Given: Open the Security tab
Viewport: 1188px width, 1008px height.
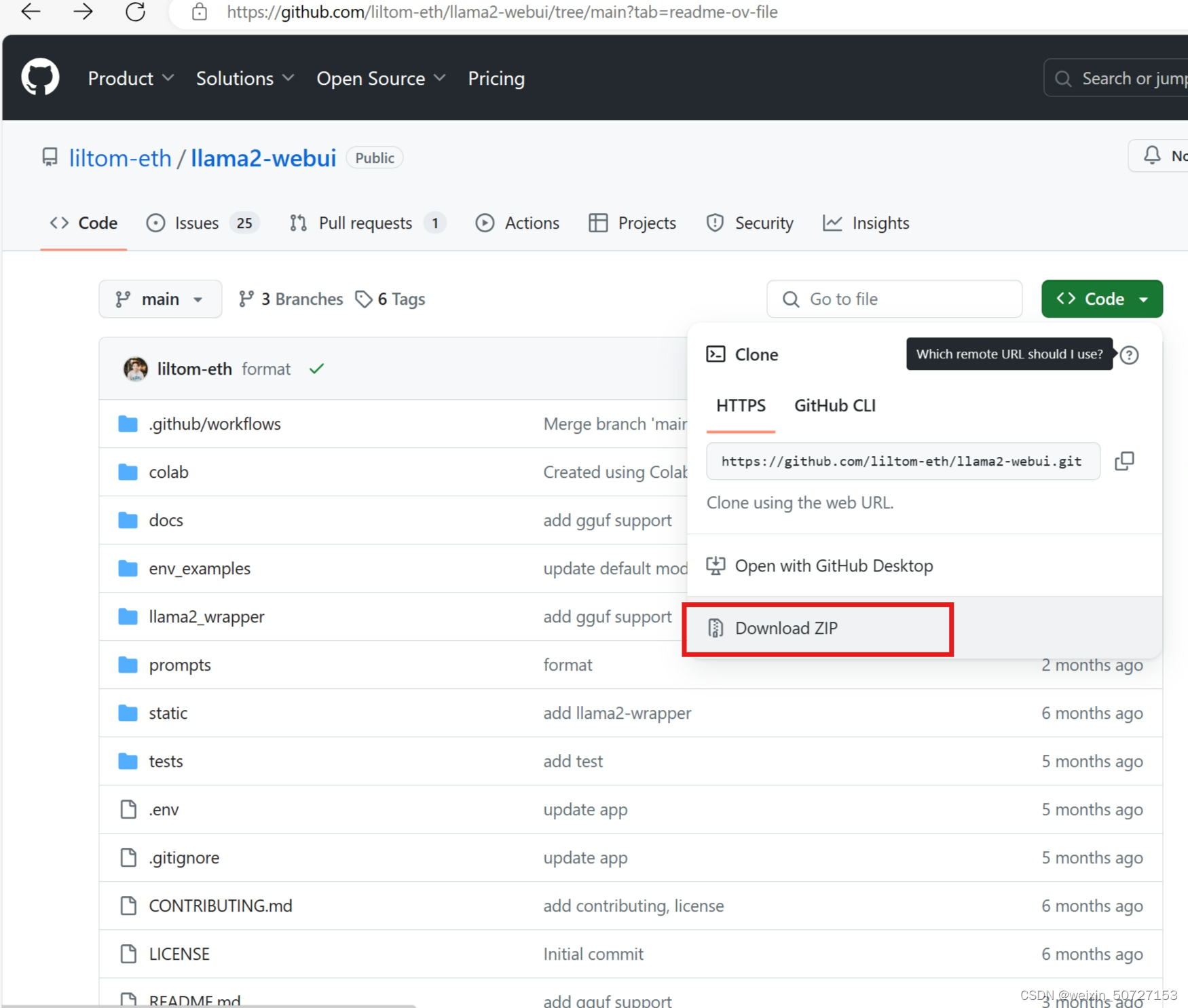Looking at the screenshot, I should (x=749, y=223).
